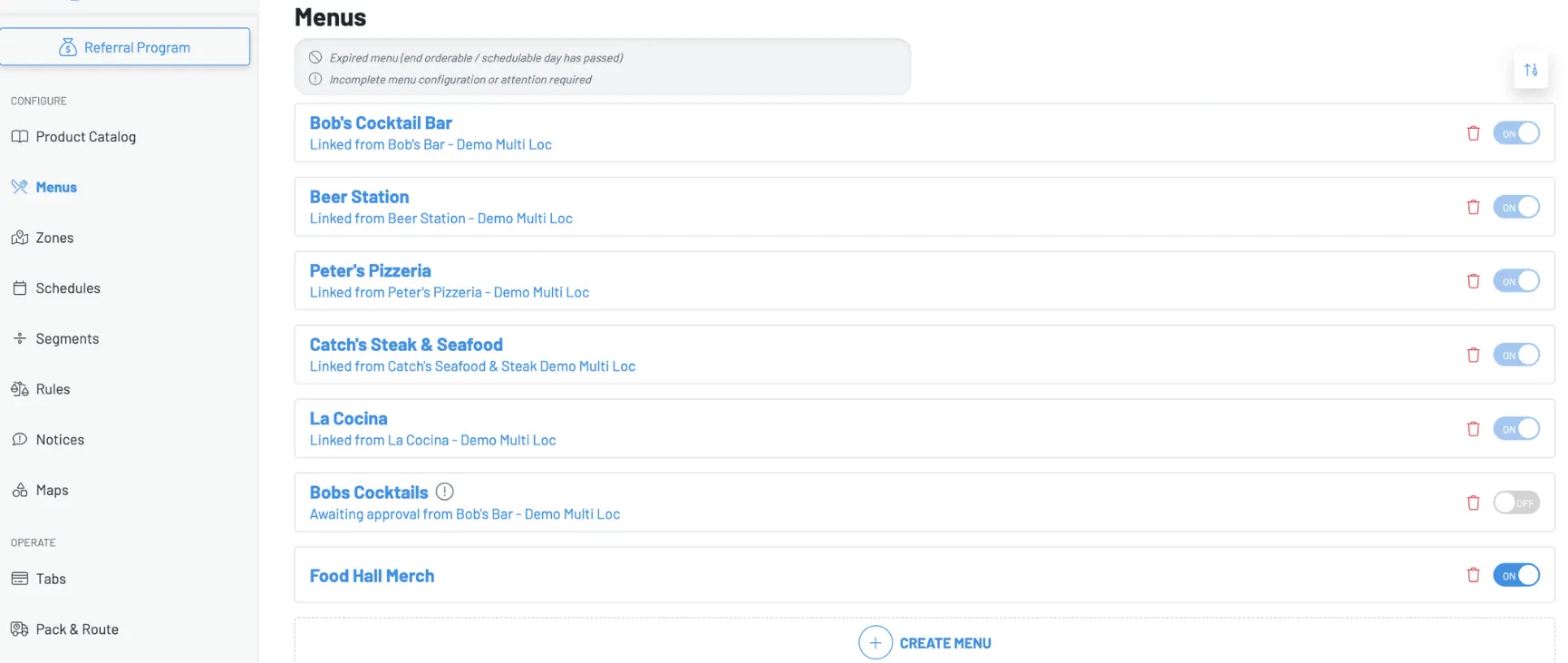Toggle off the Food Hall Merch menu
The height and width of the screenshot is (663, 1568).
[1516, 575]
